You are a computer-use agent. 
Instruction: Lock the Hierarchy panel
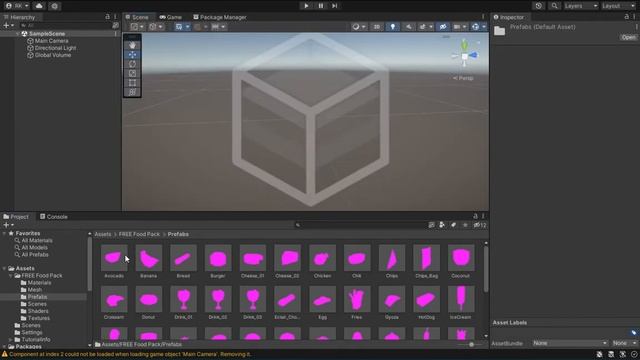pyautogui.click(x=107, y=17)
